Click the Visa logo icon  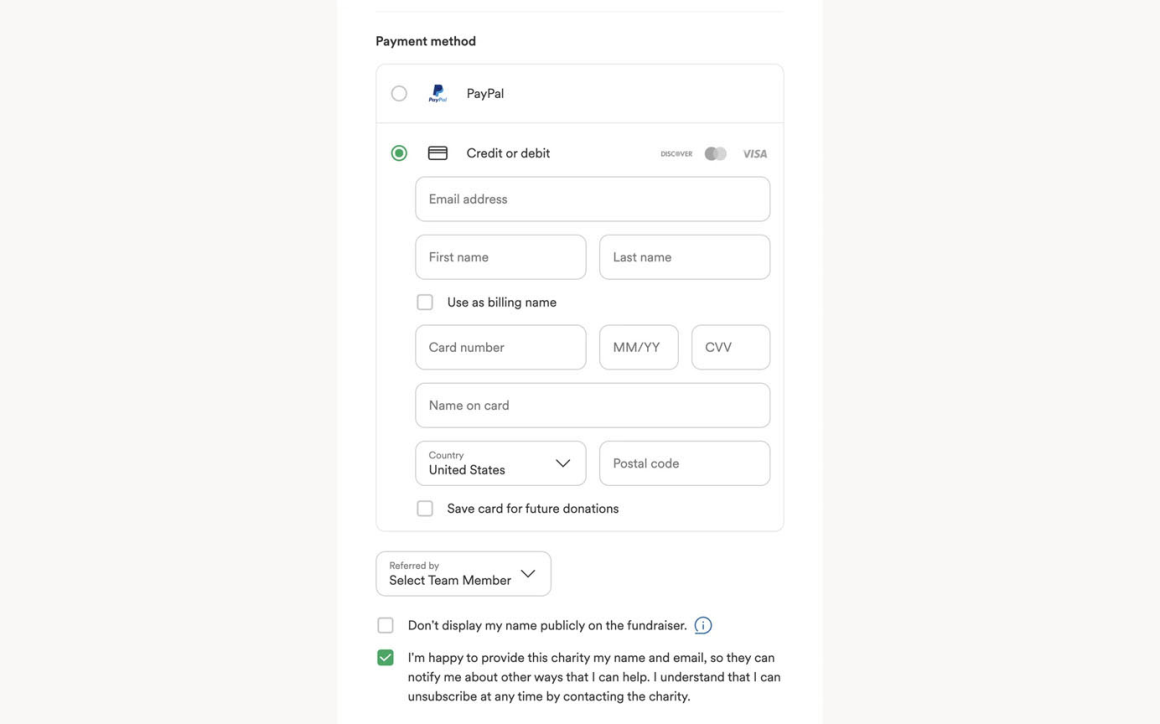click(755, 154)
